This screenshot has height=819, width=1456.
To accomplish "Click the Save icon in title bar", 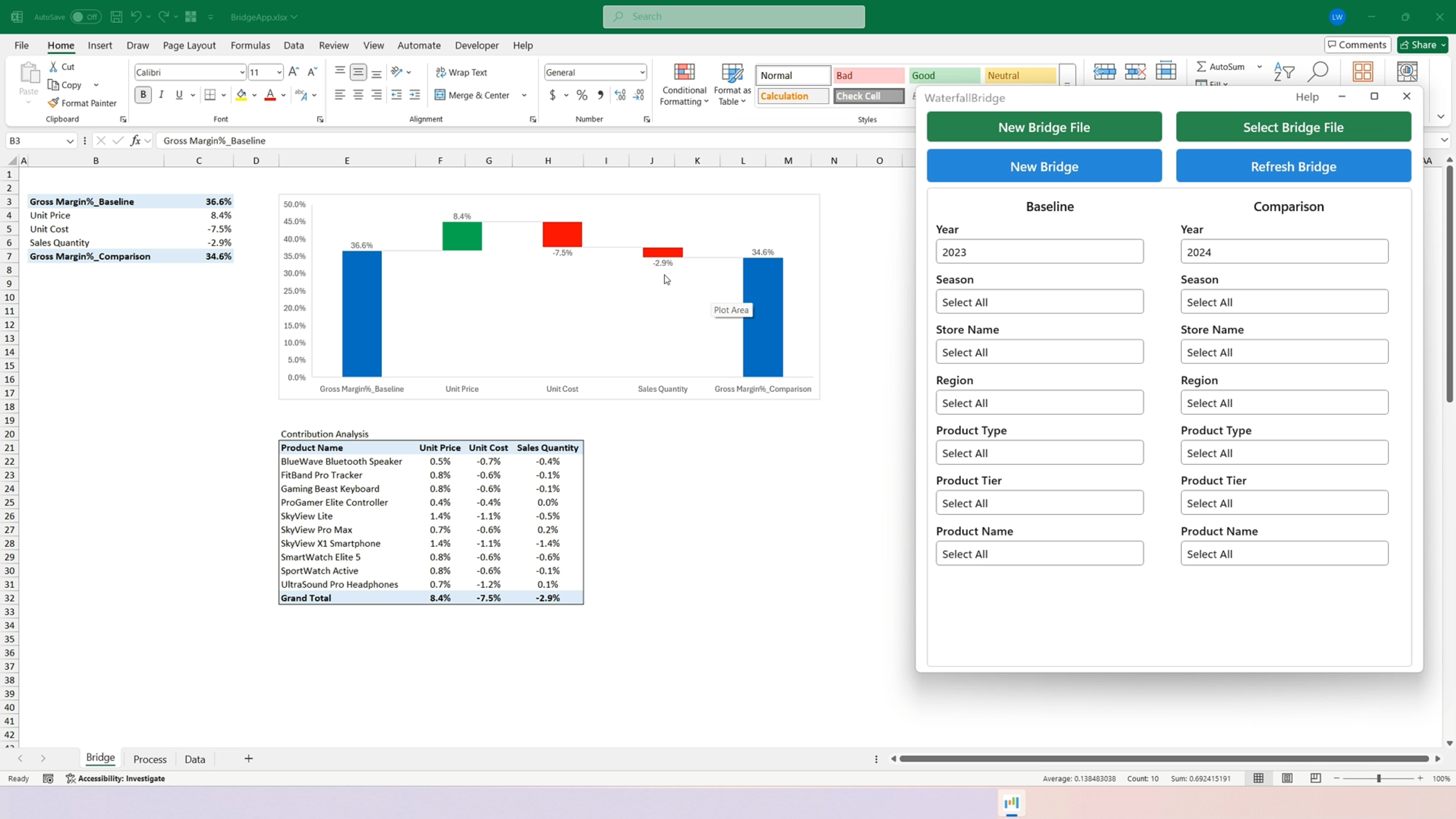I will 116,17.
